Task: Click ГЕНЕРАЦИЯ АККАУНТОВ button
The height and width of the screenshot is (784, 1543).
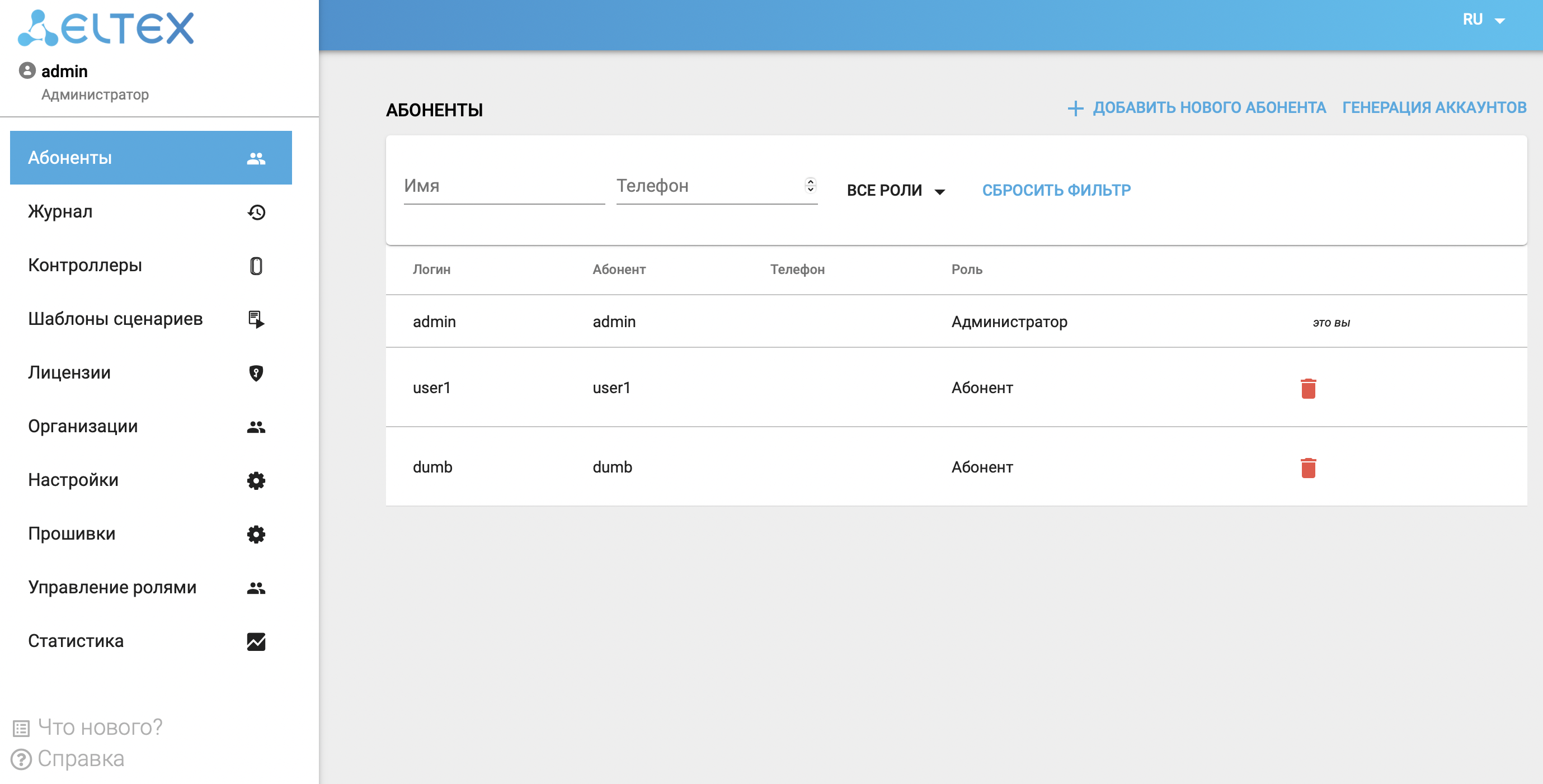Action: click(x=1433, y=108)
